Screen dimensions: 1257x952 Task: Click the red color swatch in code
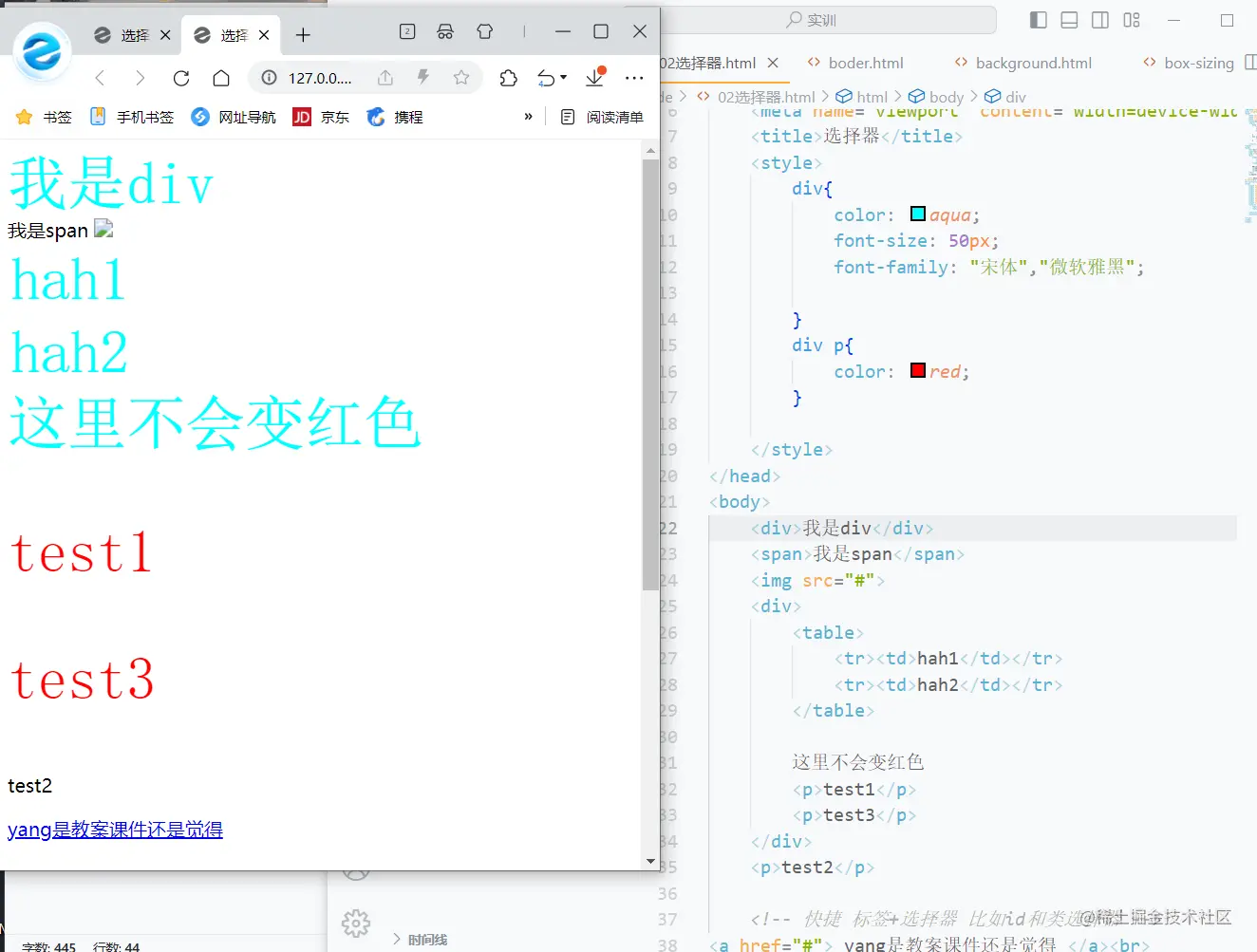[x=918, y=370]
